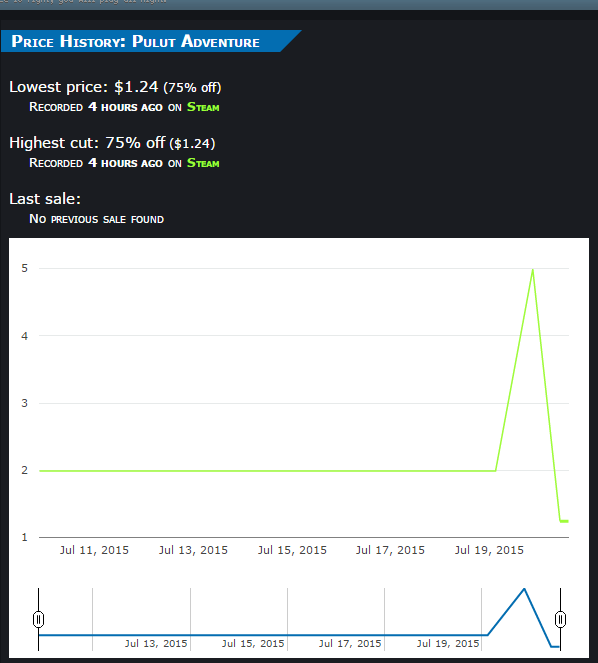Click Jul 17, 2015 on the main chart axis
Screen dimensions: 598x663
390,550
